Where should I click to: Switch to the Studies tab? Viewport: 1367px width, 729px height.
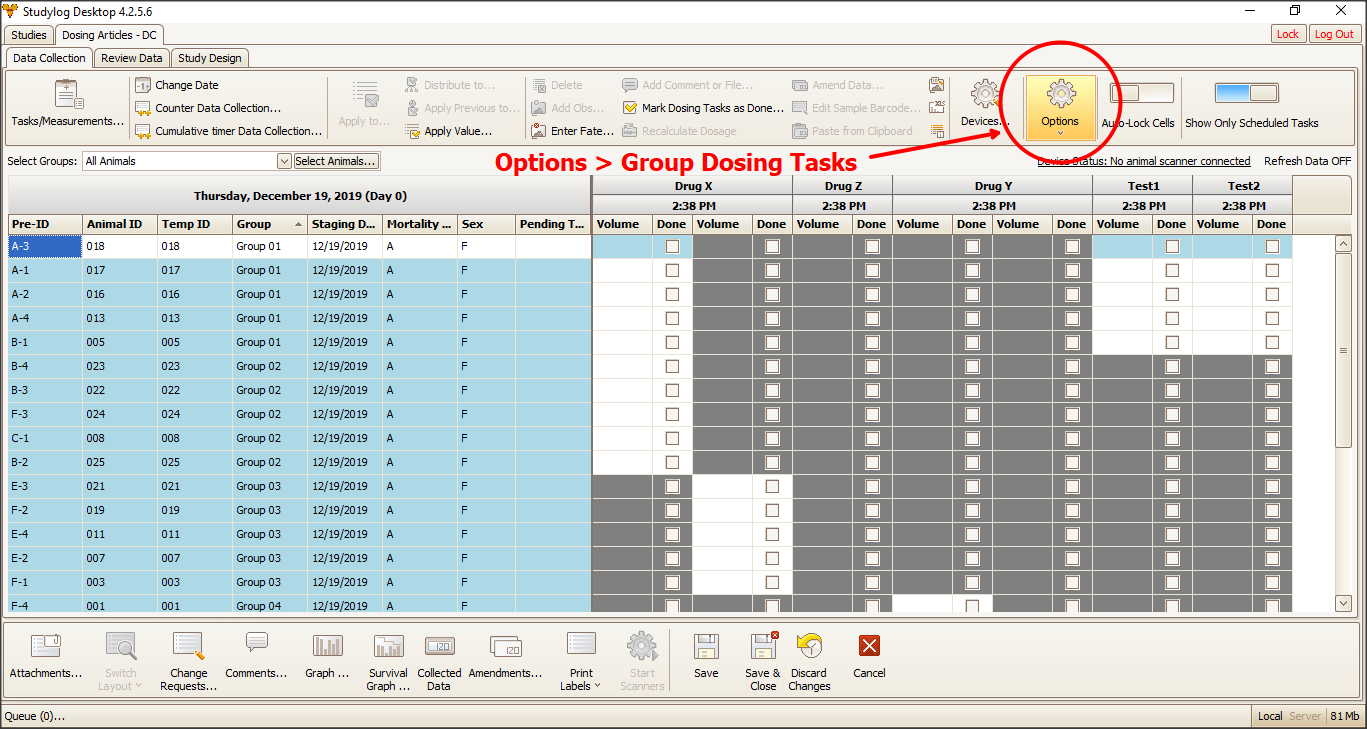point(29,35)
